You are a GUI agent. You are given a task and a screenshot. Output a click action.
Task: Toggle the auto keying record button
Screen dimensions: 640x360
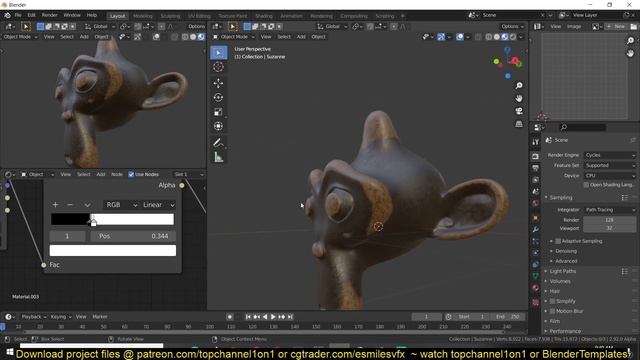click(230, 317)
